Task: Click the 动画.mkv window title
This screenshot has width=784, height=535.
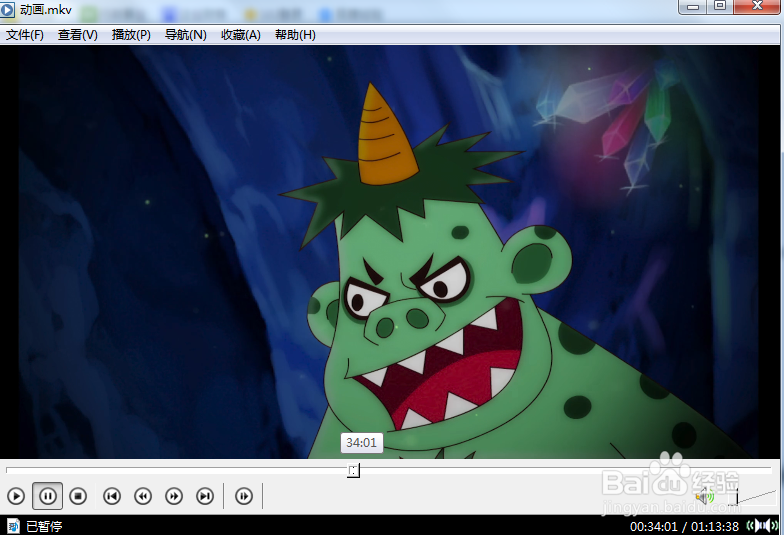Action: [x=46, y=10]
